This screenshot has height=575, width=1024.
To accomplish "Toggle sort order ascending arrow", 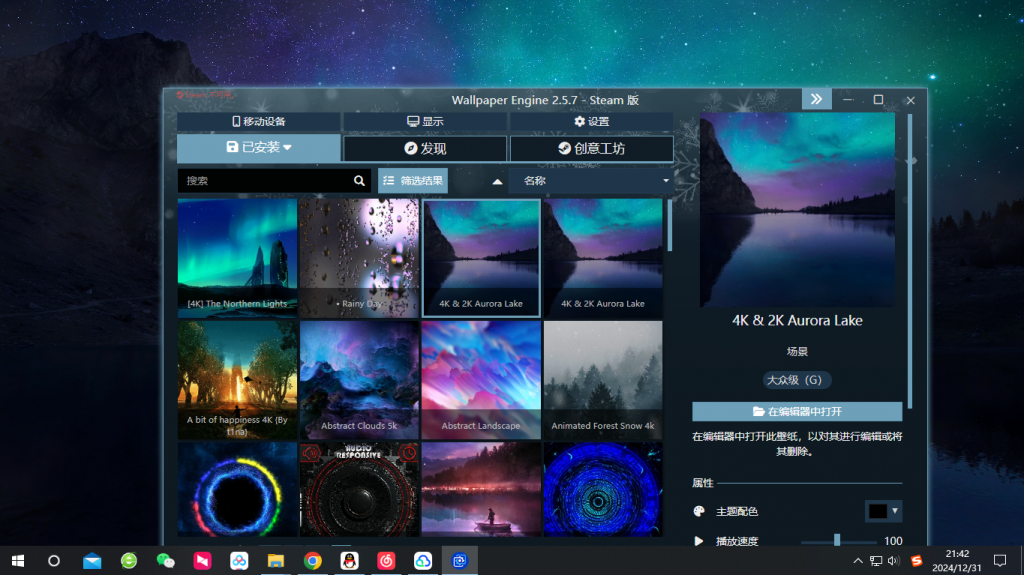I will pos(497,182).
